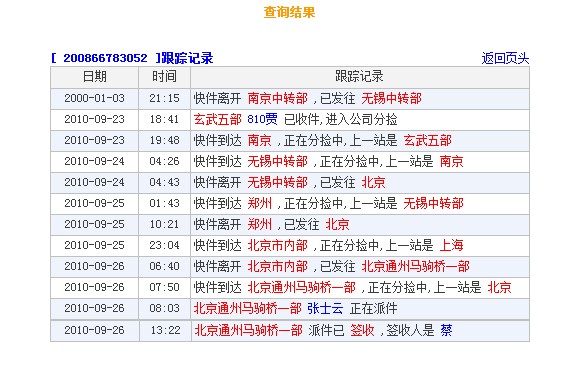Viewport: 585px width, 380px height.
Task: Select tracking number 200866783052 in header
Action: (x=105, y=58)
